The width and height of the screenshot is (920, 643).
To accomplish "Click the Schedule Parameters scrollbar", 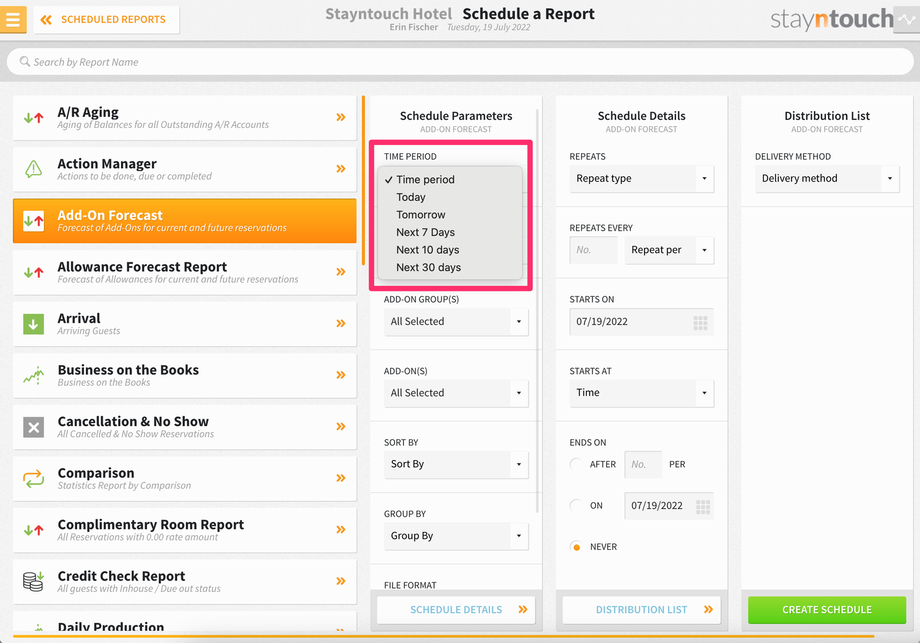I will click(537, 311).
